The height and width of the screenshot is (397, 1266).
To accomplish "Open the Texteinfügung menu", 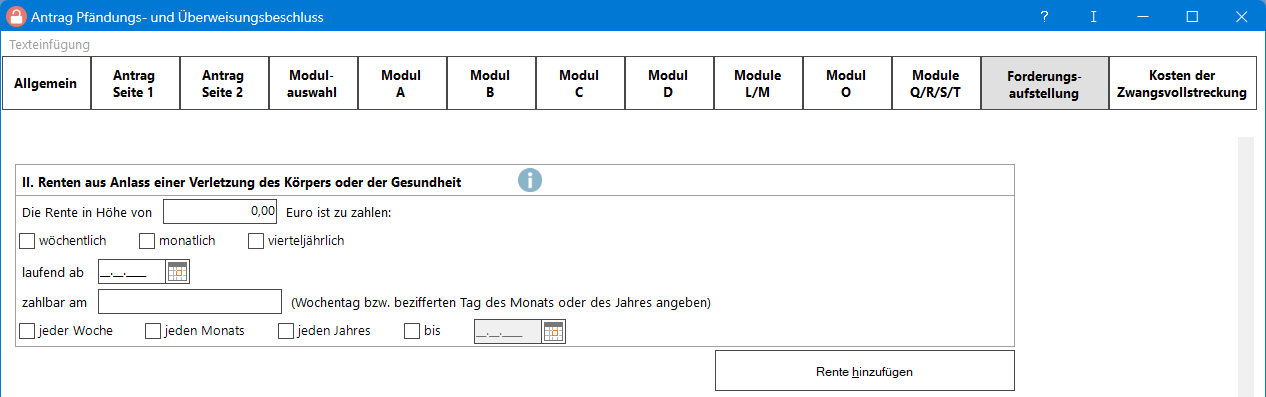I will (49, 44).
